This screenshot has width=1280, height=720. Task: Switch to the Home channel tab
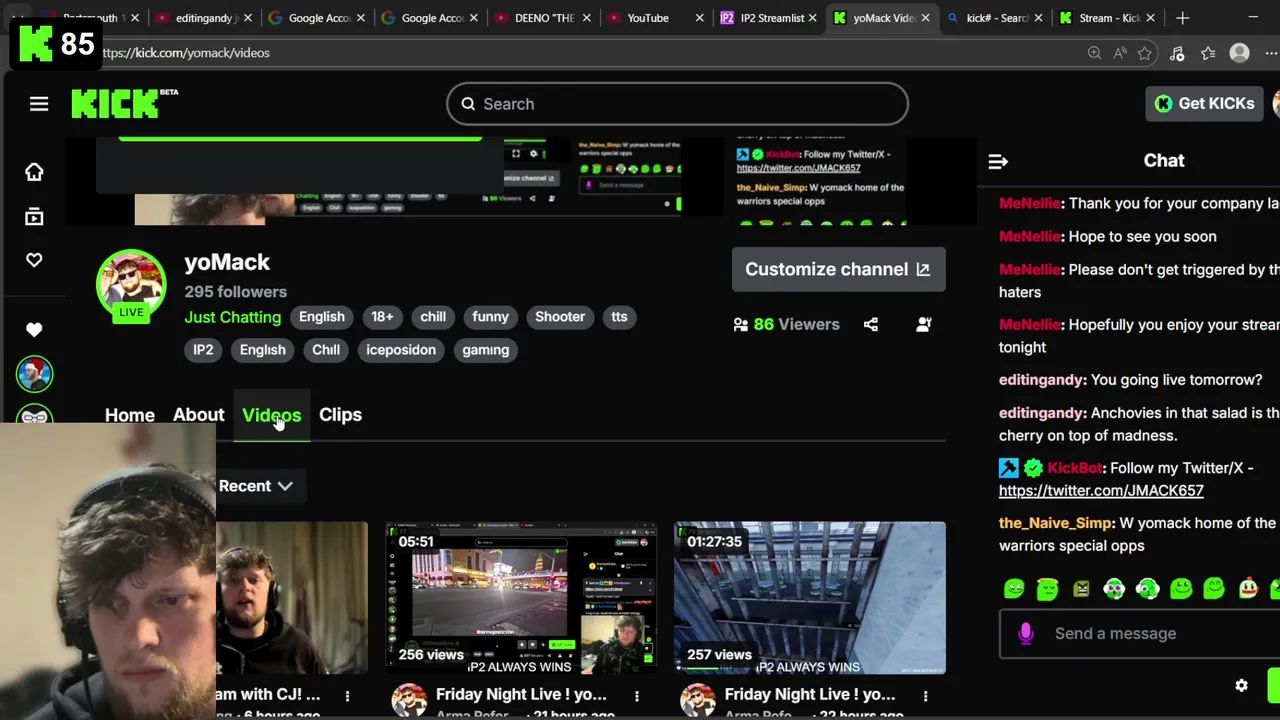pos(130,415)
